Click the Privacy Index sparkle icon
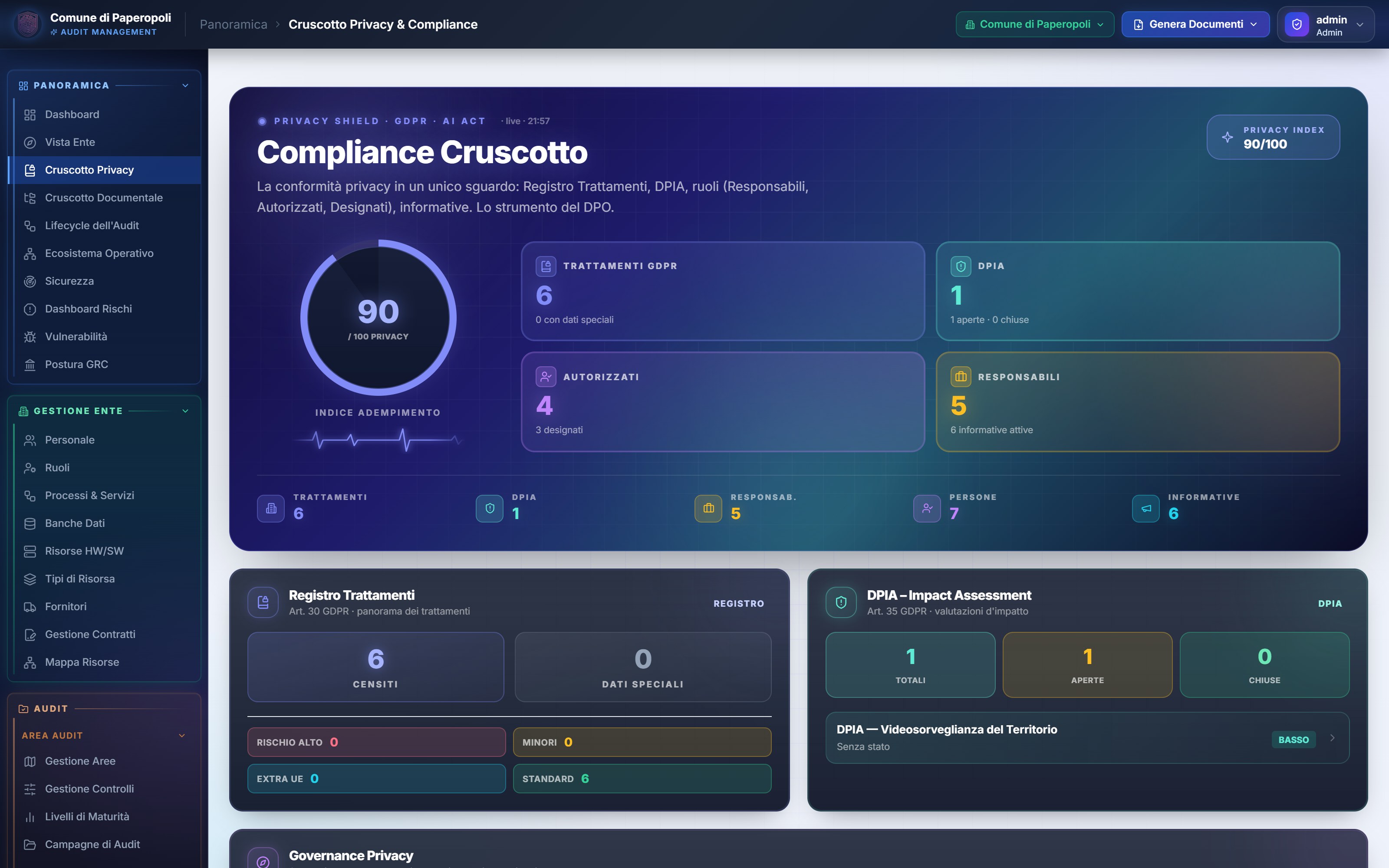The width and height of the screenshot is (1389, 868). coord(1227,137)
